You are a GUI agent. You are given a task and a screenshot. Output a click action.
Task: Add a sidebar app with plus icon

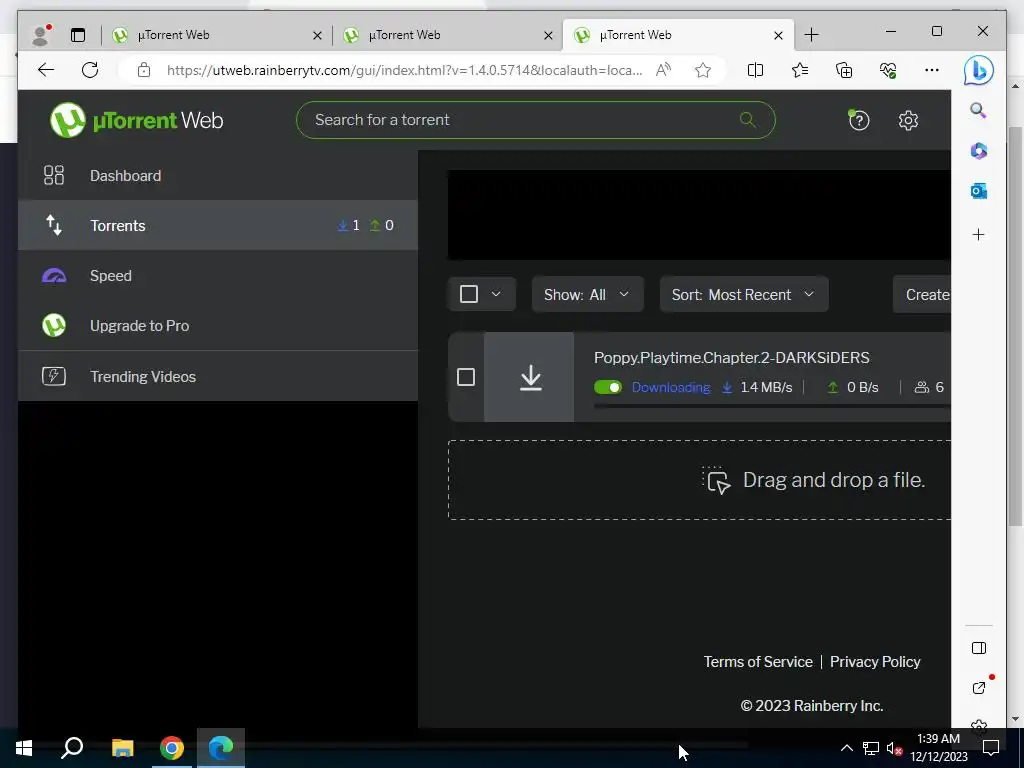(978, 234)
